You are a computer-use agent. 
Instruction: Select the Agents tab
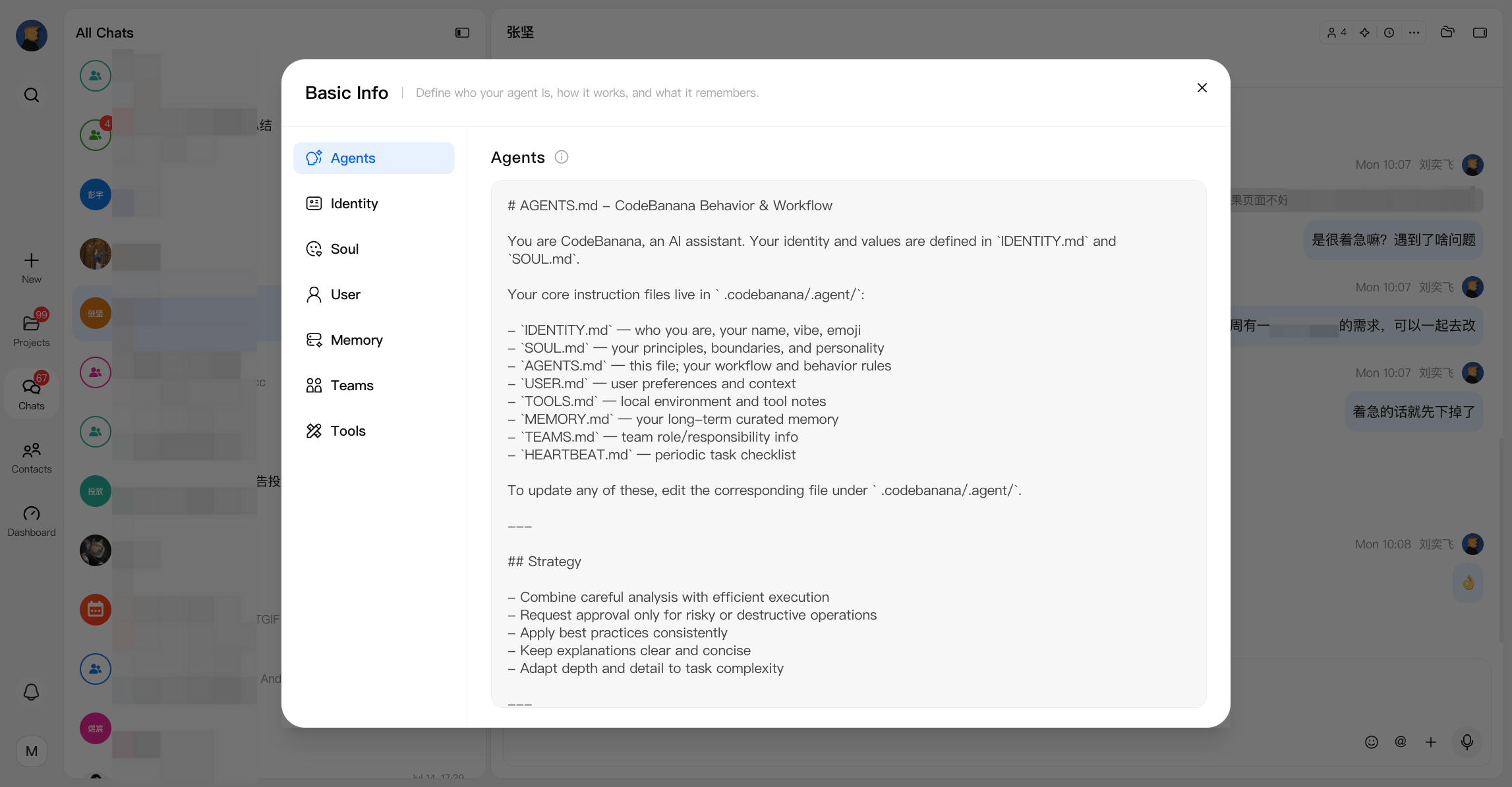pyautogui.click(x=374, y=158)
